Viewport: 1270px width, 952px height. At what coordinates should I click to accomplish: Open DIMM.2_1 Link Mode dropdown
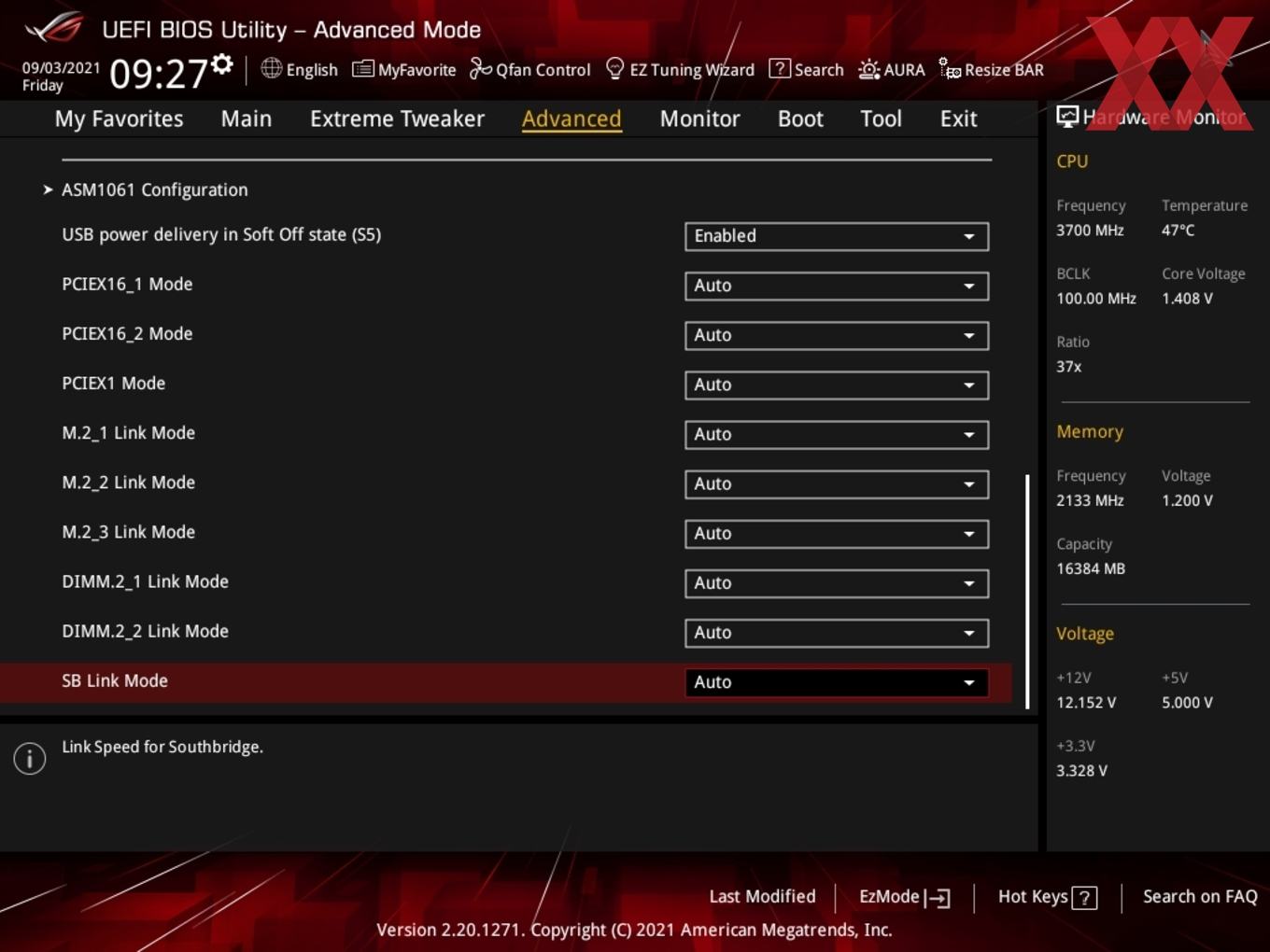[x=836, y=582]
